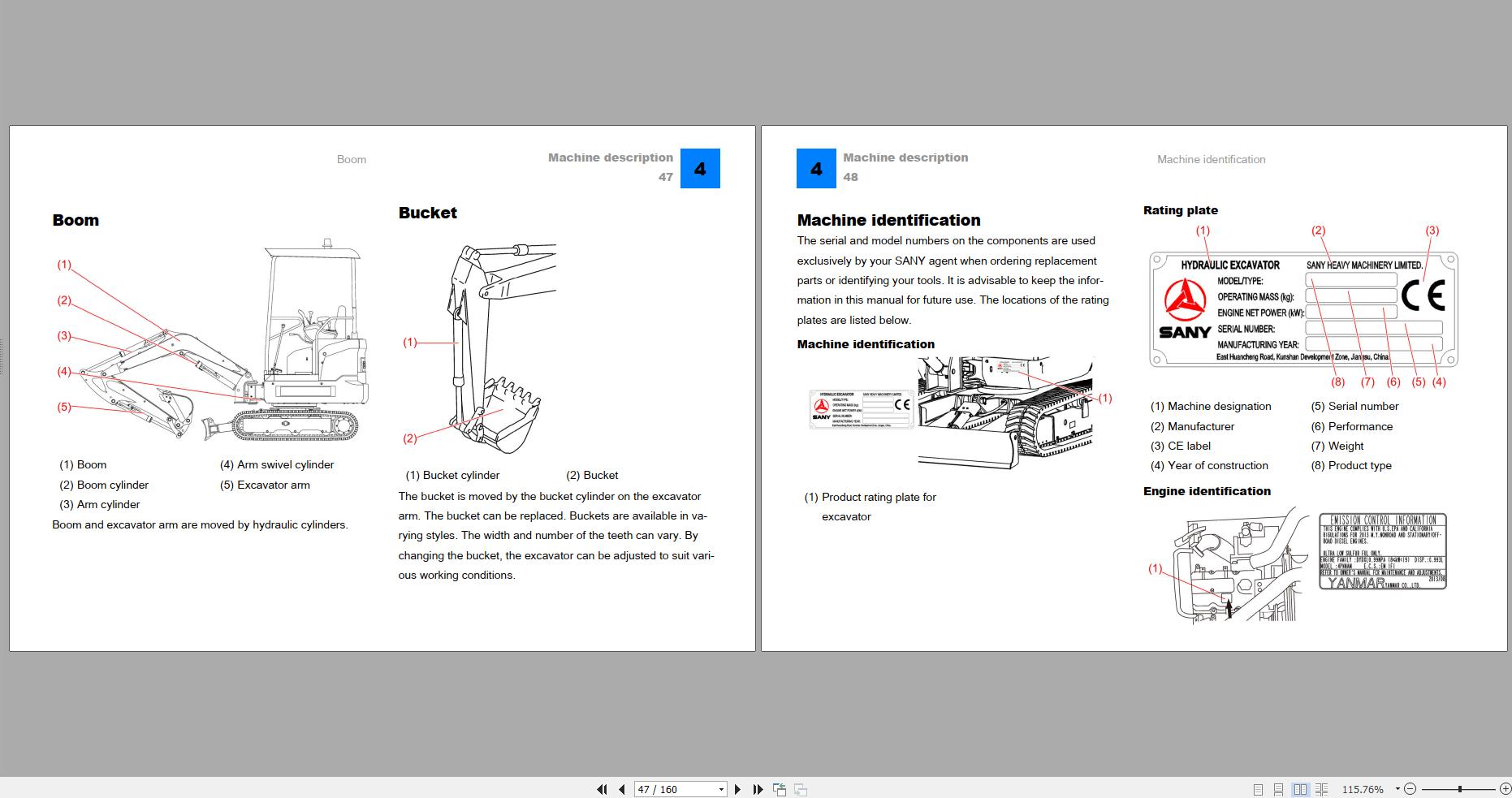This screenshot has width=1512, height=798.
Task: Click the blue chapter 4 box on page 47
Action: click(700, 169)
